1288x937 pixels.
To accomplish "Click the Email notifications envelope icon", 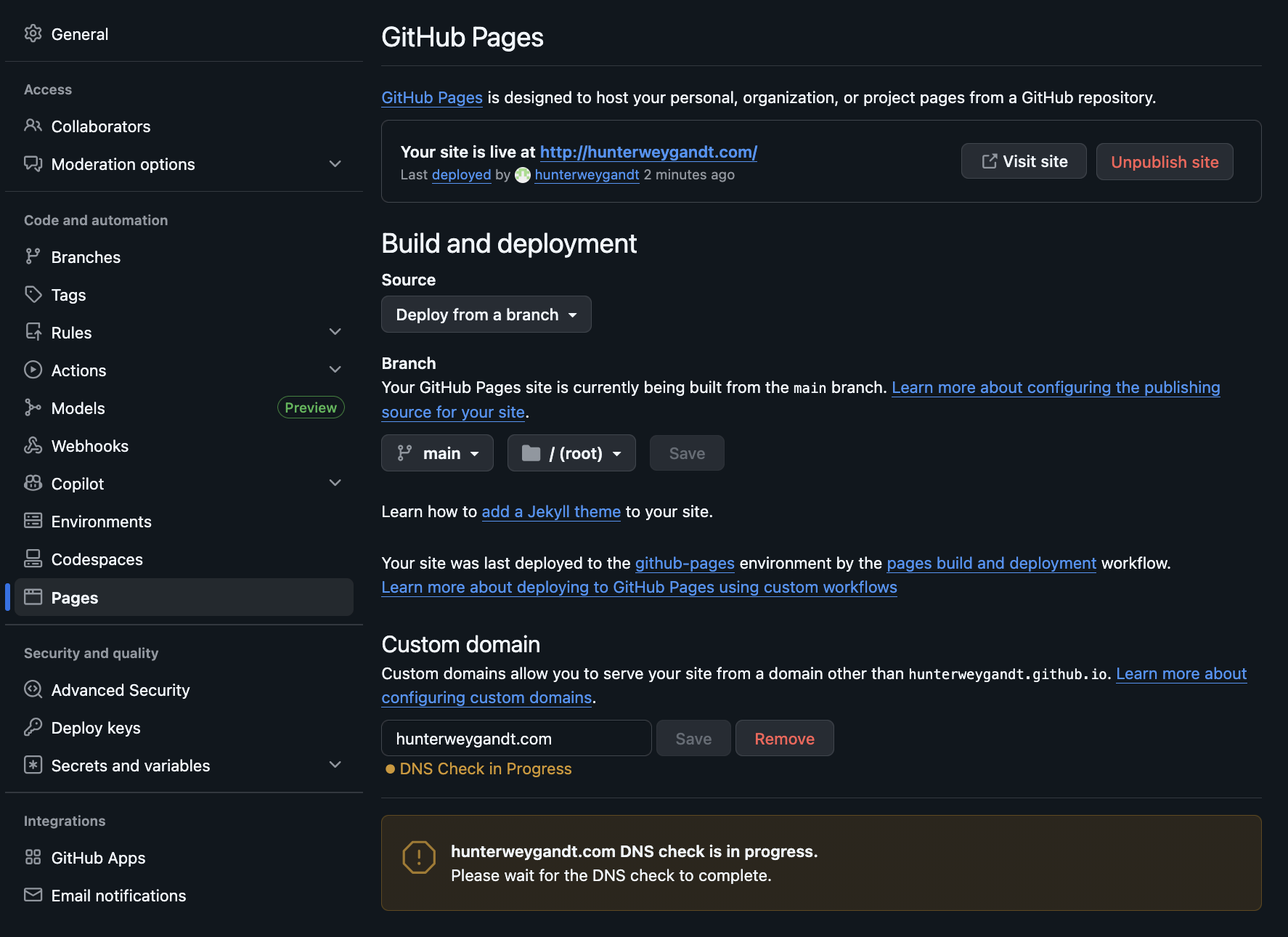I will pyautogui.click(x=33, y=895).
